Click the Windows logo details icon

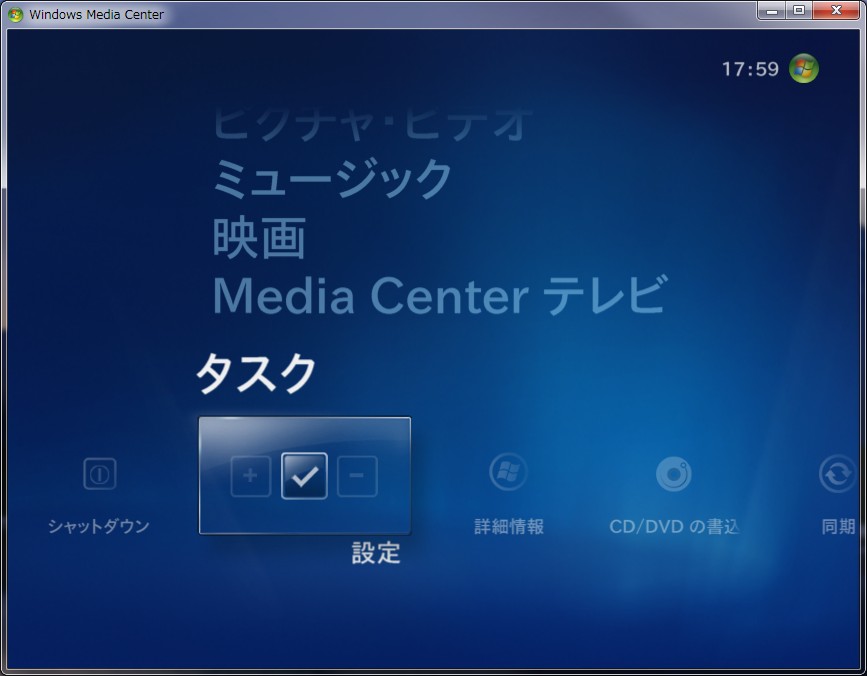pos(508,472)
